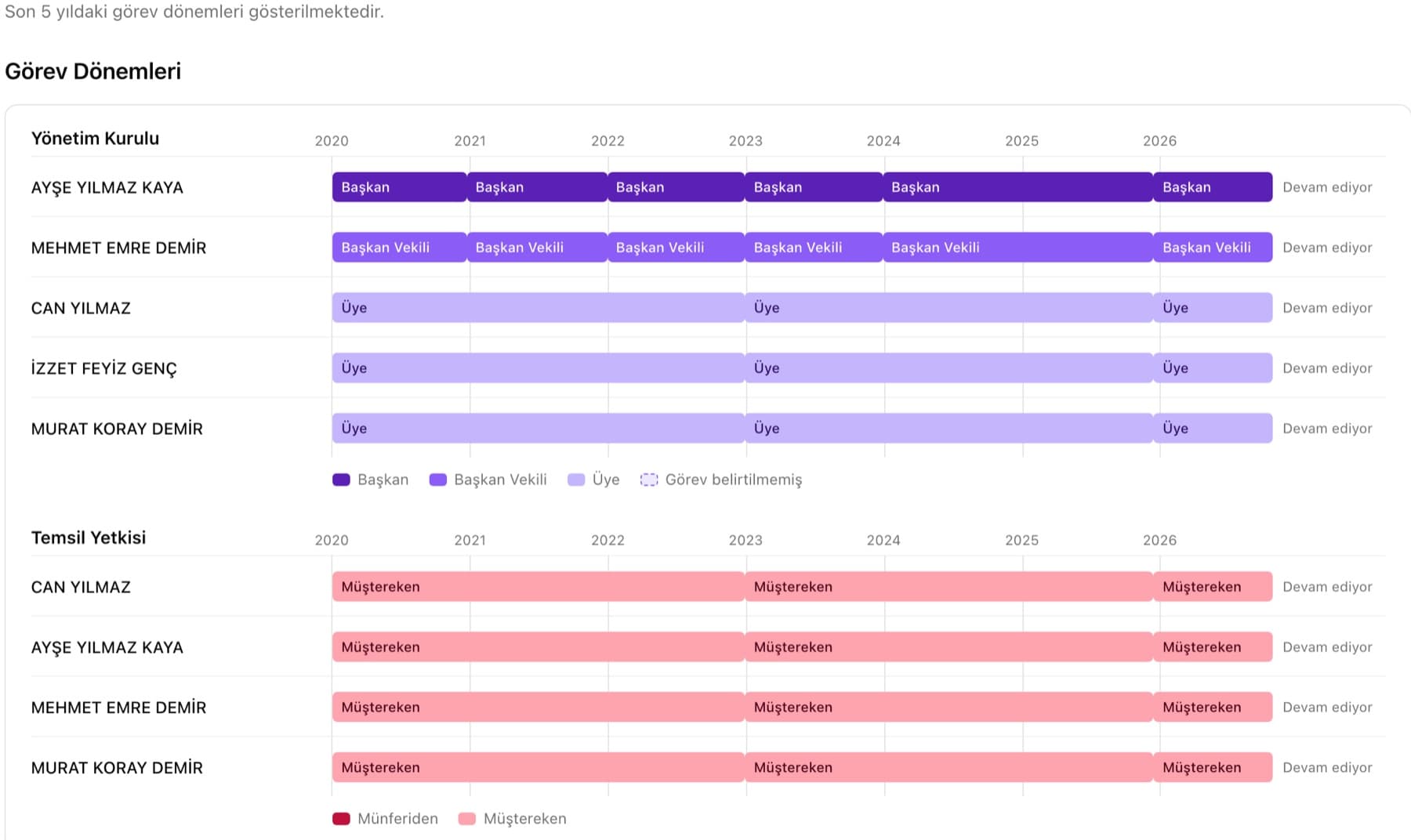The image size is (1411, 840).
Task: Click the Başkan legend color swatch
Action: (341, 480)
